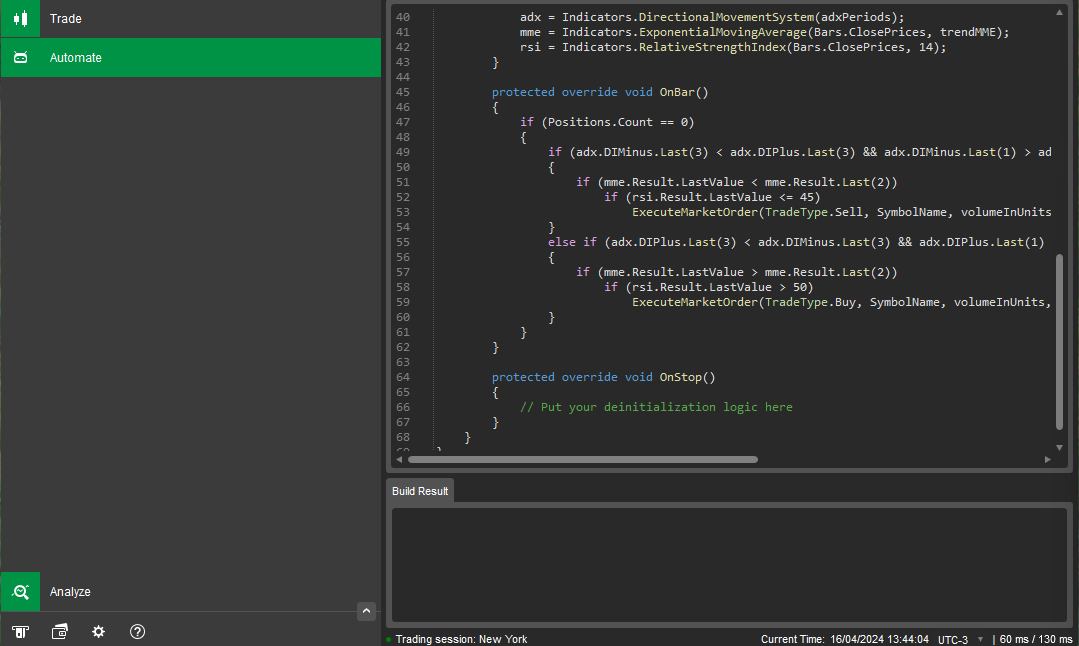Click the OnBar method name
Screen dimensions: 1079x646
(x=677, y=92)
